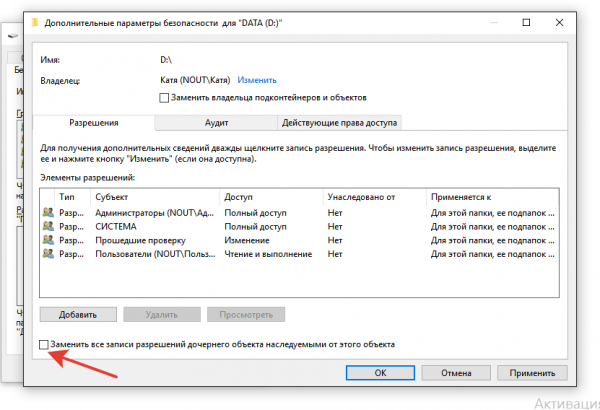This screenshot has width=600, height=410.
Task: Click the Просмотреть button
Action: point(246,315)
